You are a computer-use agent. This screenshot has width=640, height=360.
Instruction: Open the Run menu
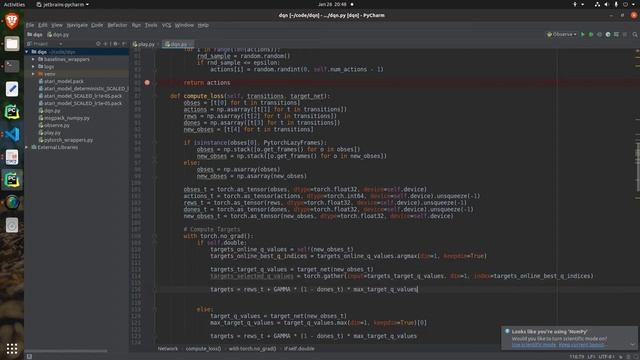coord(136,25)
